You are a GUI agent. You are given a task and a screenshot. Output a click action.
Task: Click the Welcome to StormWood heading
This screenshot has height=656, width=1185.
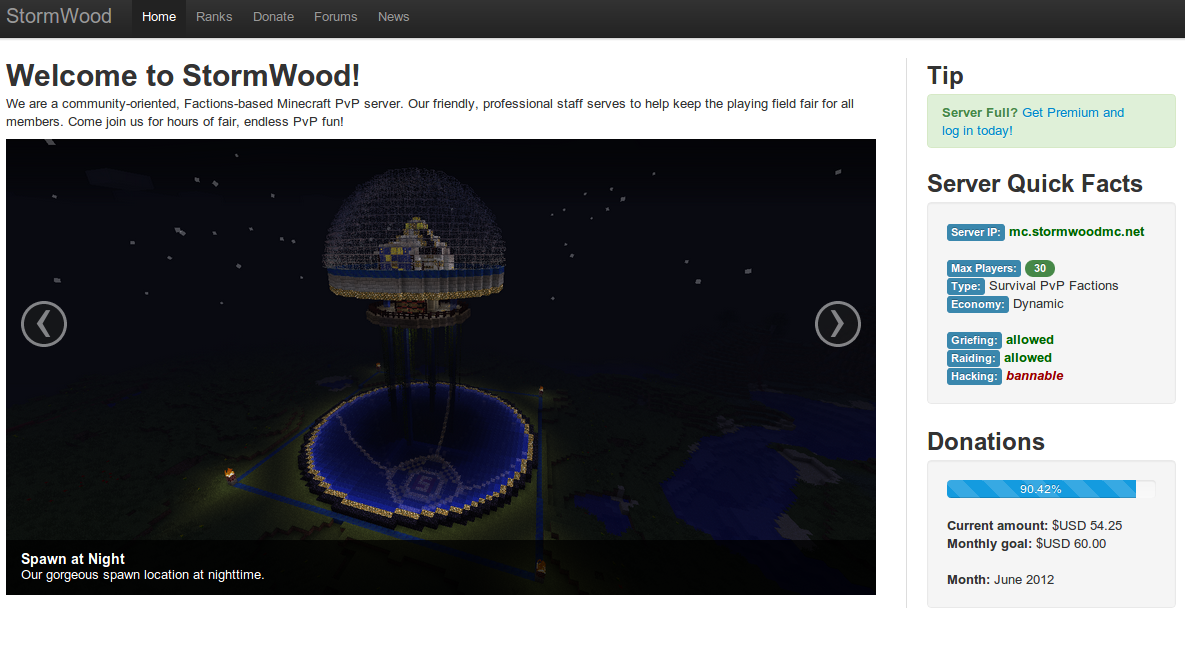[183, 76]
